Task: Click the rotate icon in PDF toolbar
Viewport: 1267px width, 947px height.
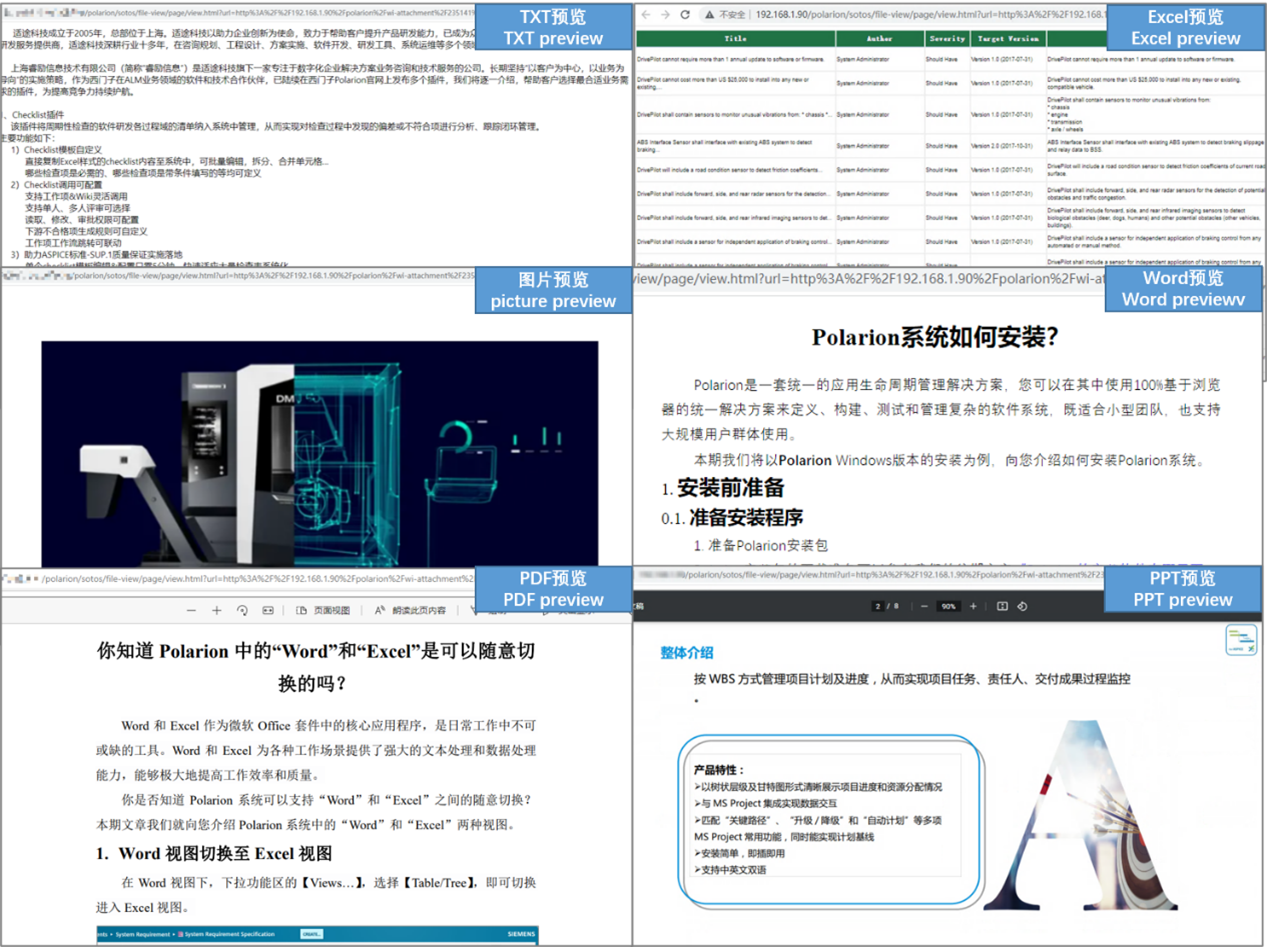Action: [x=243, y=608]
